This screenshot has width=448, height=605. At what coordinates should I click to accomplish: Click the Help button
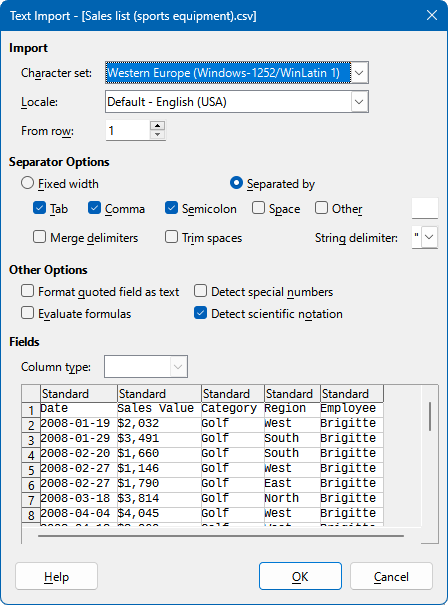56,576
